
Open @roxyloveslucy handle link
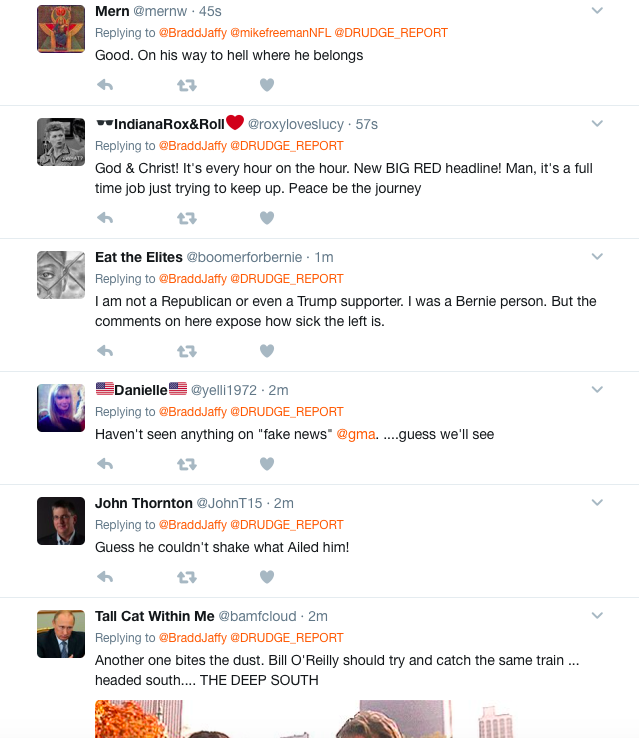coord(296,124)
